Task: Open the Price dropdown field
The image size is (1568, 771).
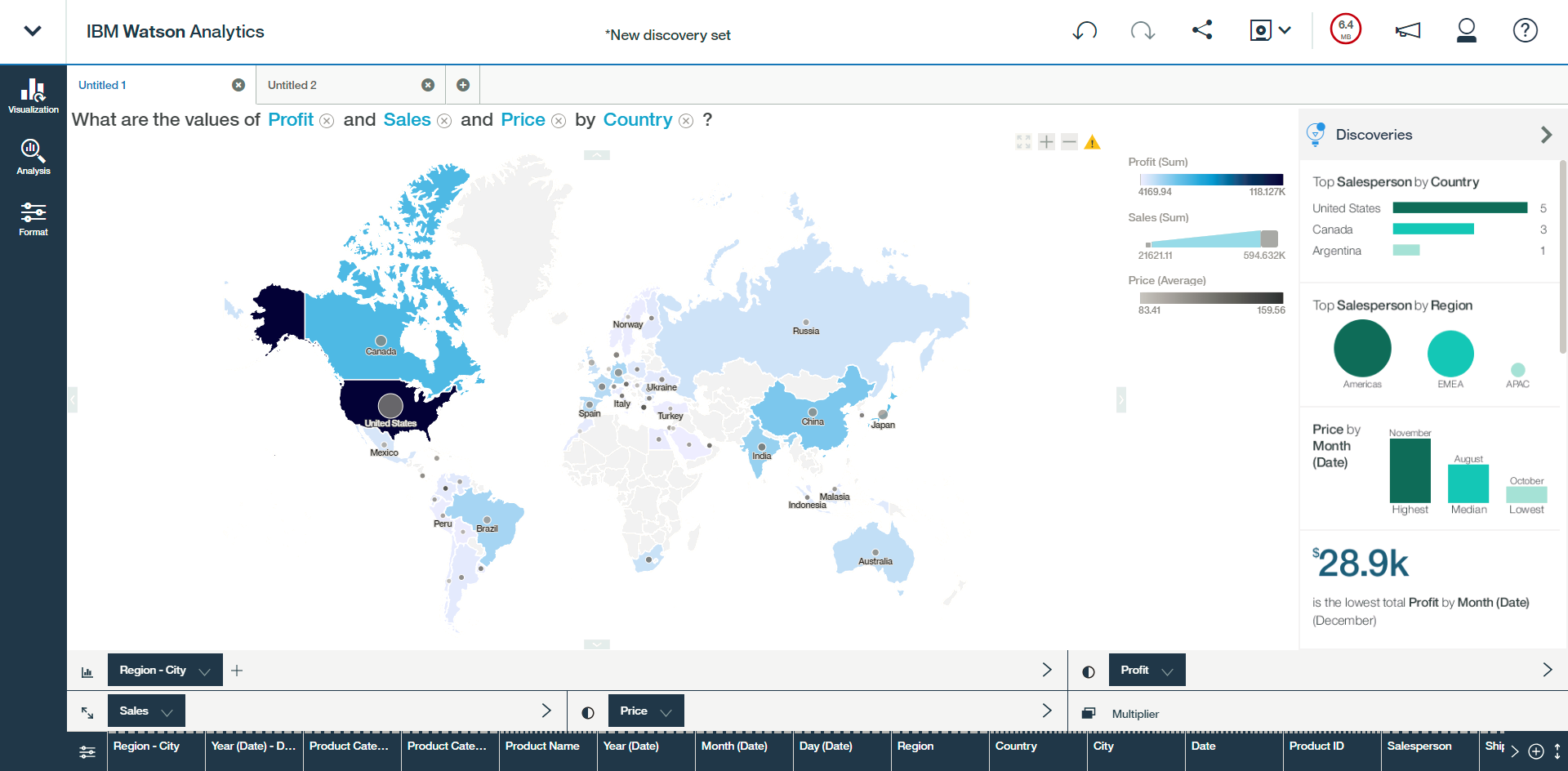Action: [646, 711]
